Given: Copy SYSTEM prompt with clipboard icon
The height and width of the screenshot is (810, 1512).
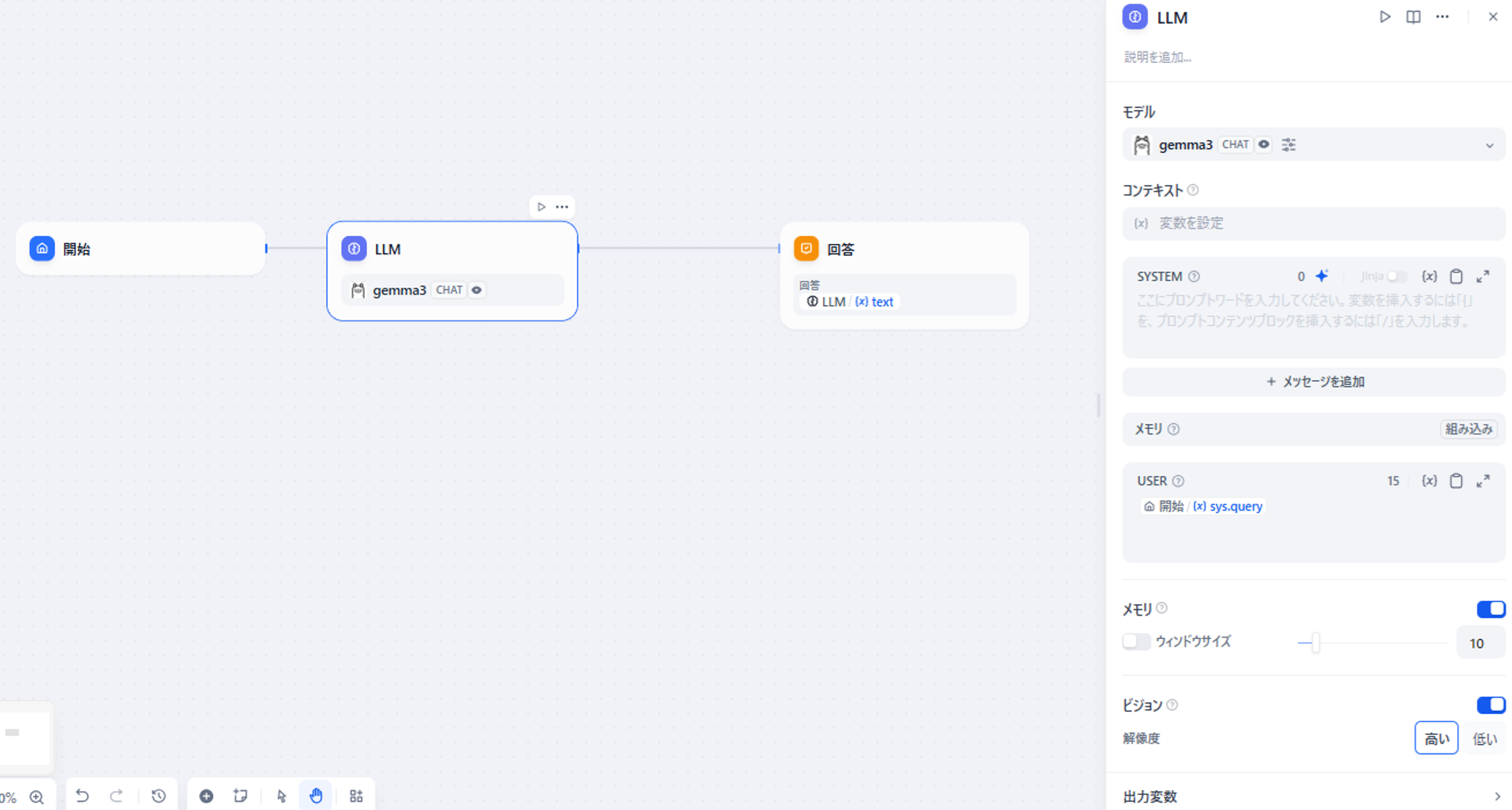Looking at the screenshot, I should [x=1456, y=277].
